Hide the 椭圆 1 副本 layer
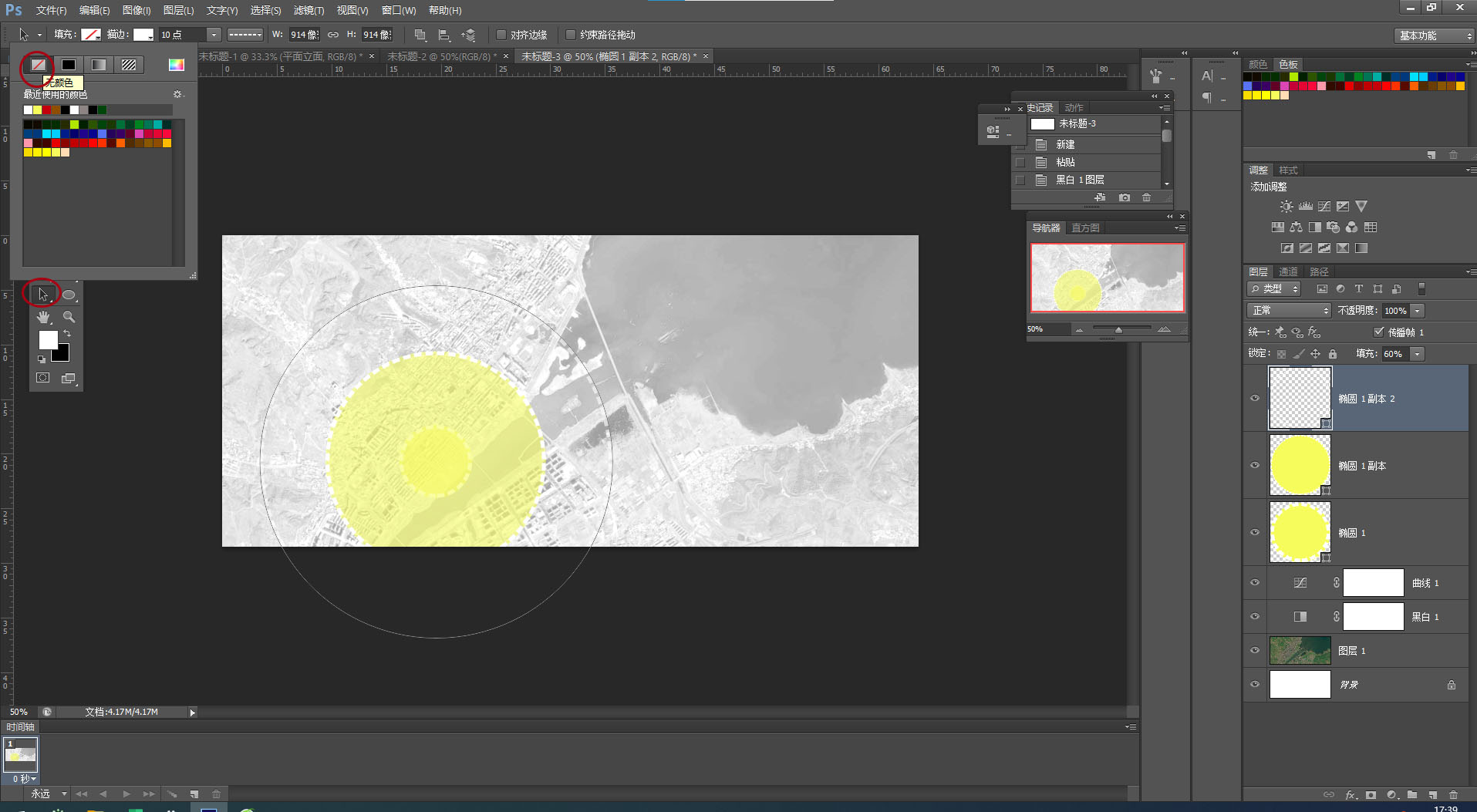The image size is (1477, 812). [x=1255, y=466]
